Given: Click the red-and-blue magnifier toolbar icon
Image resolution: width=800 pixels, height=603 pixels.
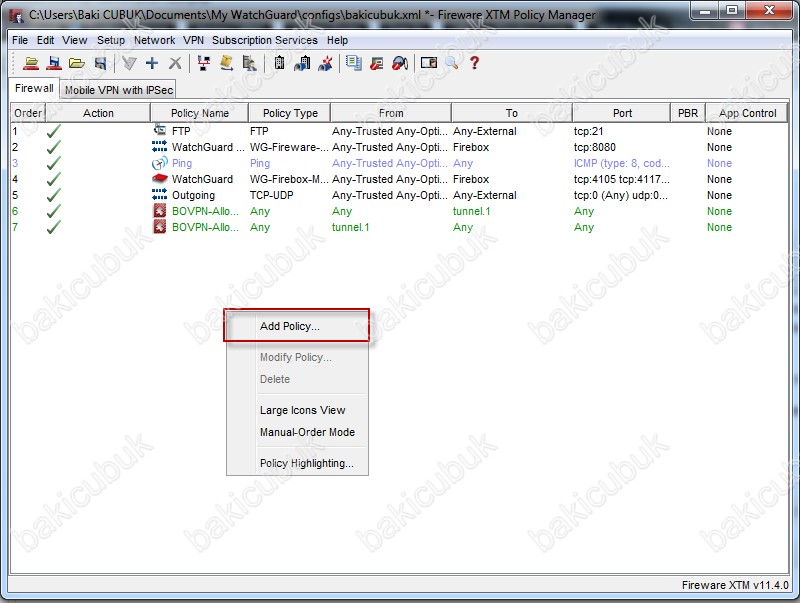Looking at the screenshot, I should point(400,63).
